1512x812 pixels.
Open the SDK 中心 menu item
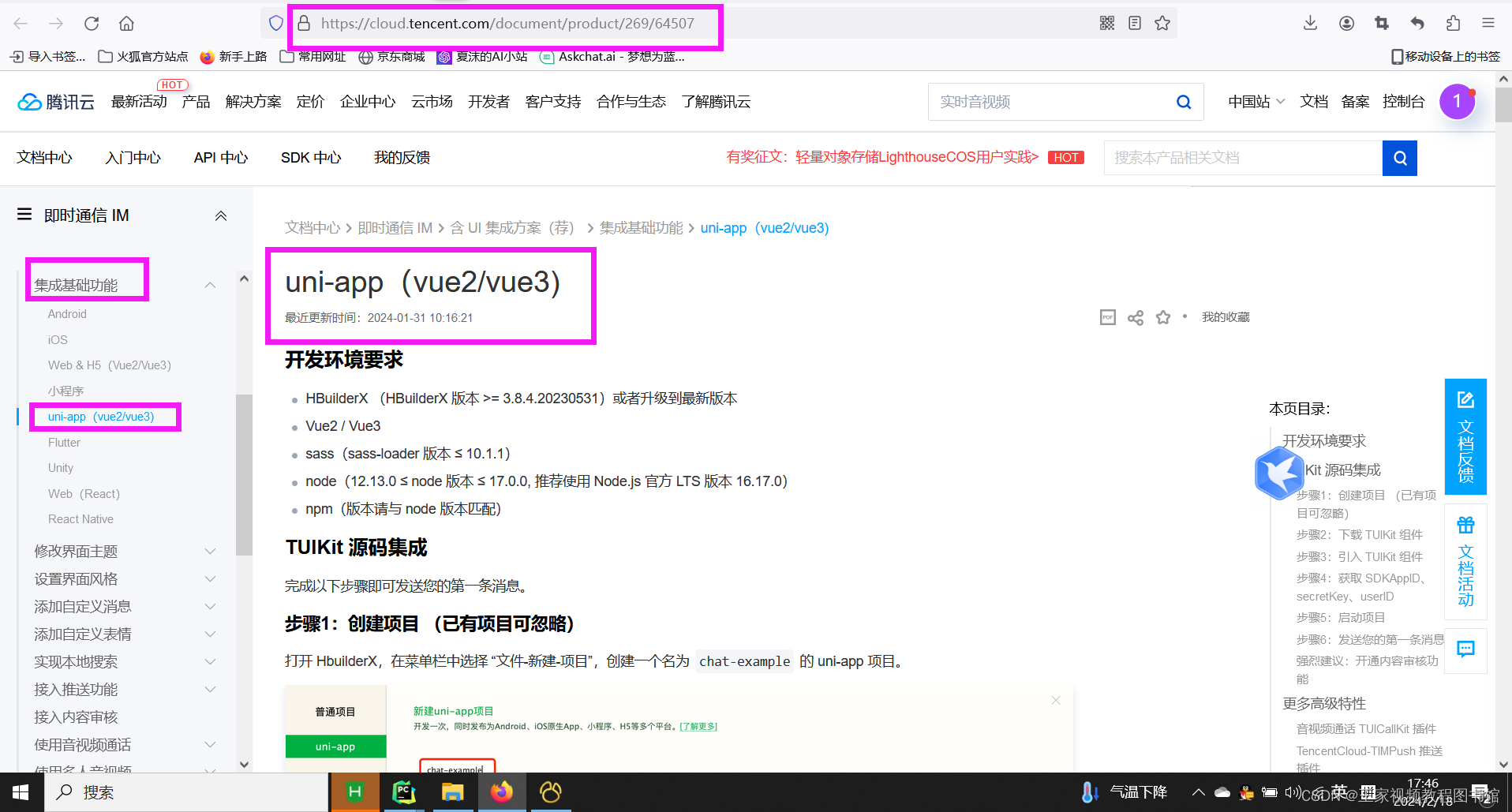click(x=309, y=157)
